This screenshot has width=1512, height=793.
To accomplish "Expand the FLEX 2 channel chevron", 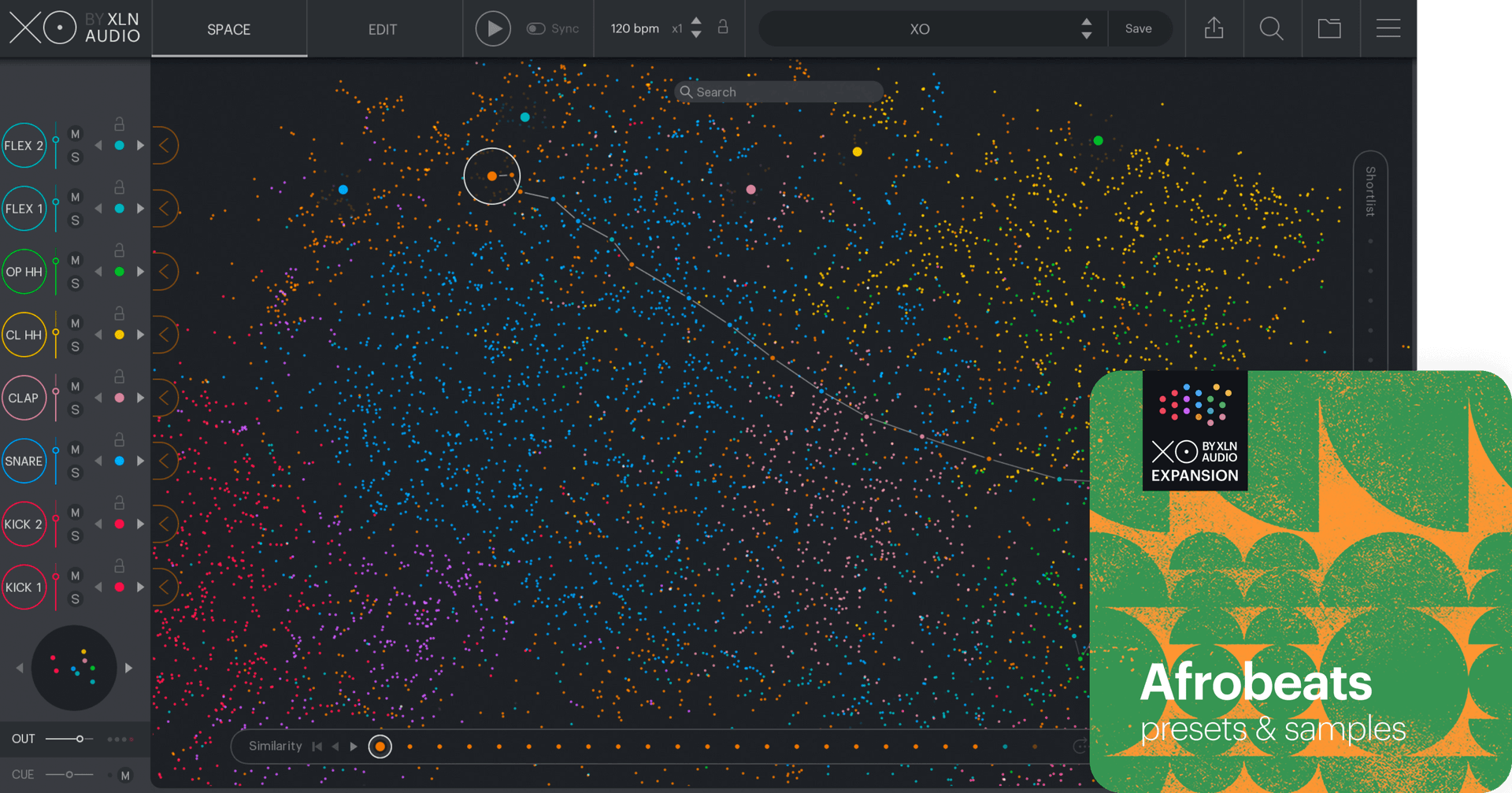I will point(164,146).
